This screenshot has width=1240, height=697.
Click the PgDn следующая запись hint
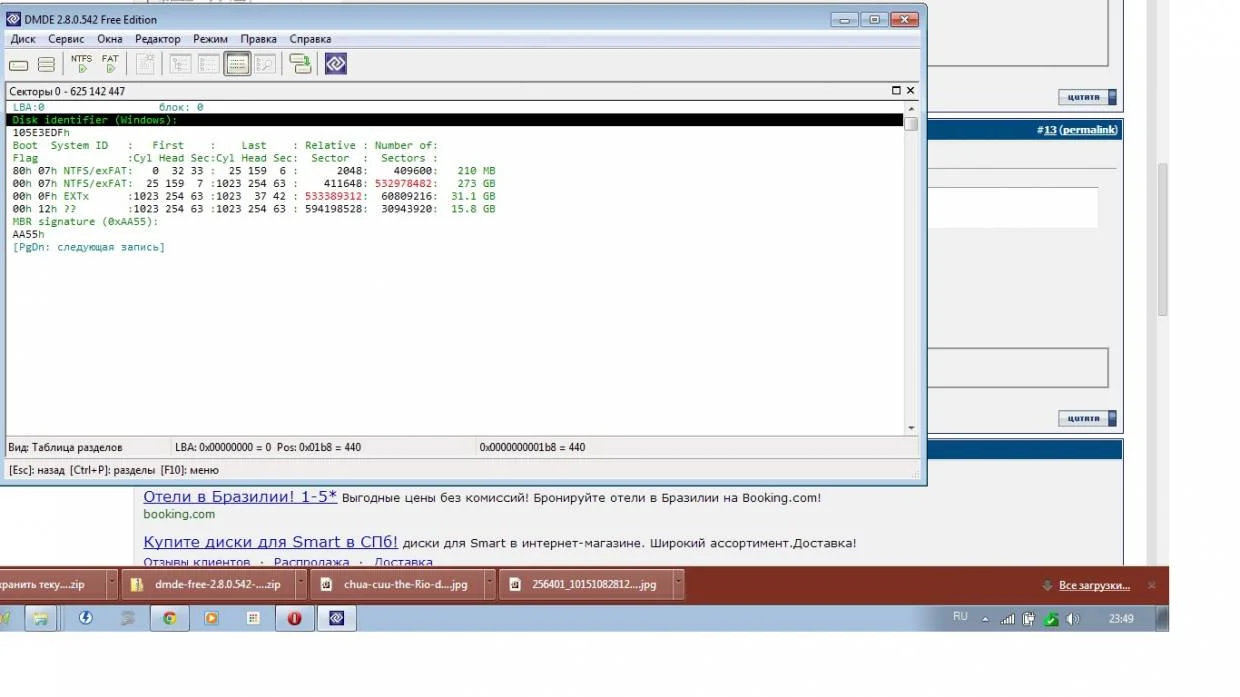[88, 247]
